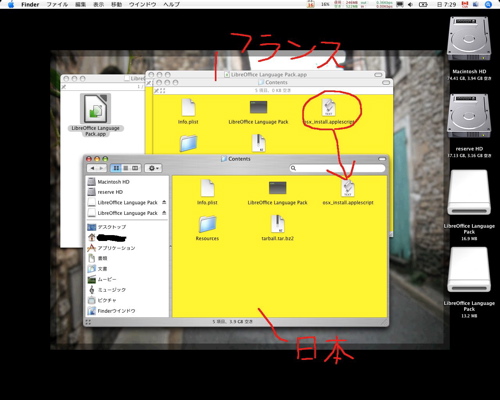The image size is (500, 400).
Task: Click the volume icon in the menu bar
Action: (x=411, y=4)
